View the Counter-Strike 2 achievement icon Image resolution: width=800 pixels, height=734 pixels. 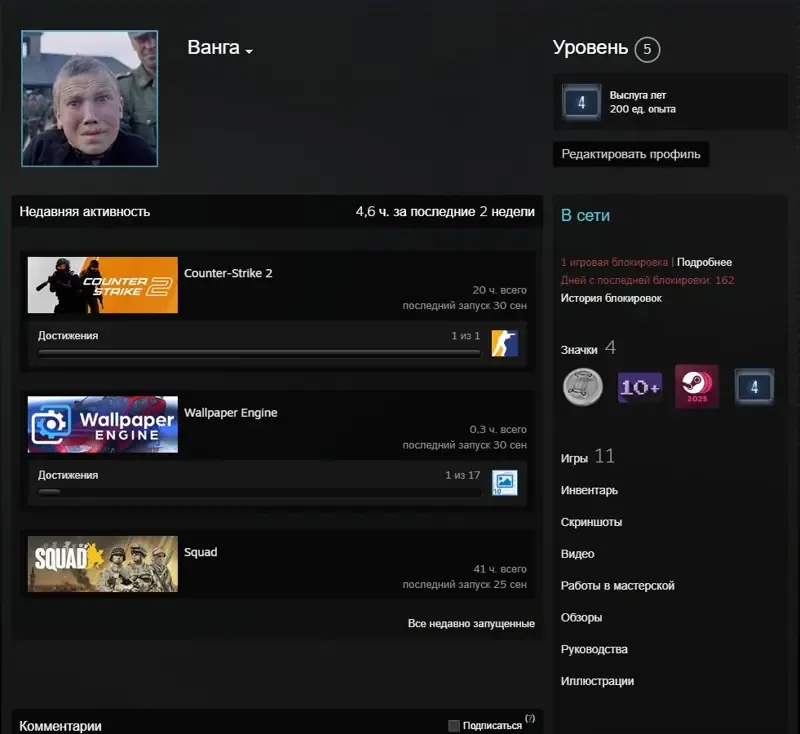click(505, 343)
